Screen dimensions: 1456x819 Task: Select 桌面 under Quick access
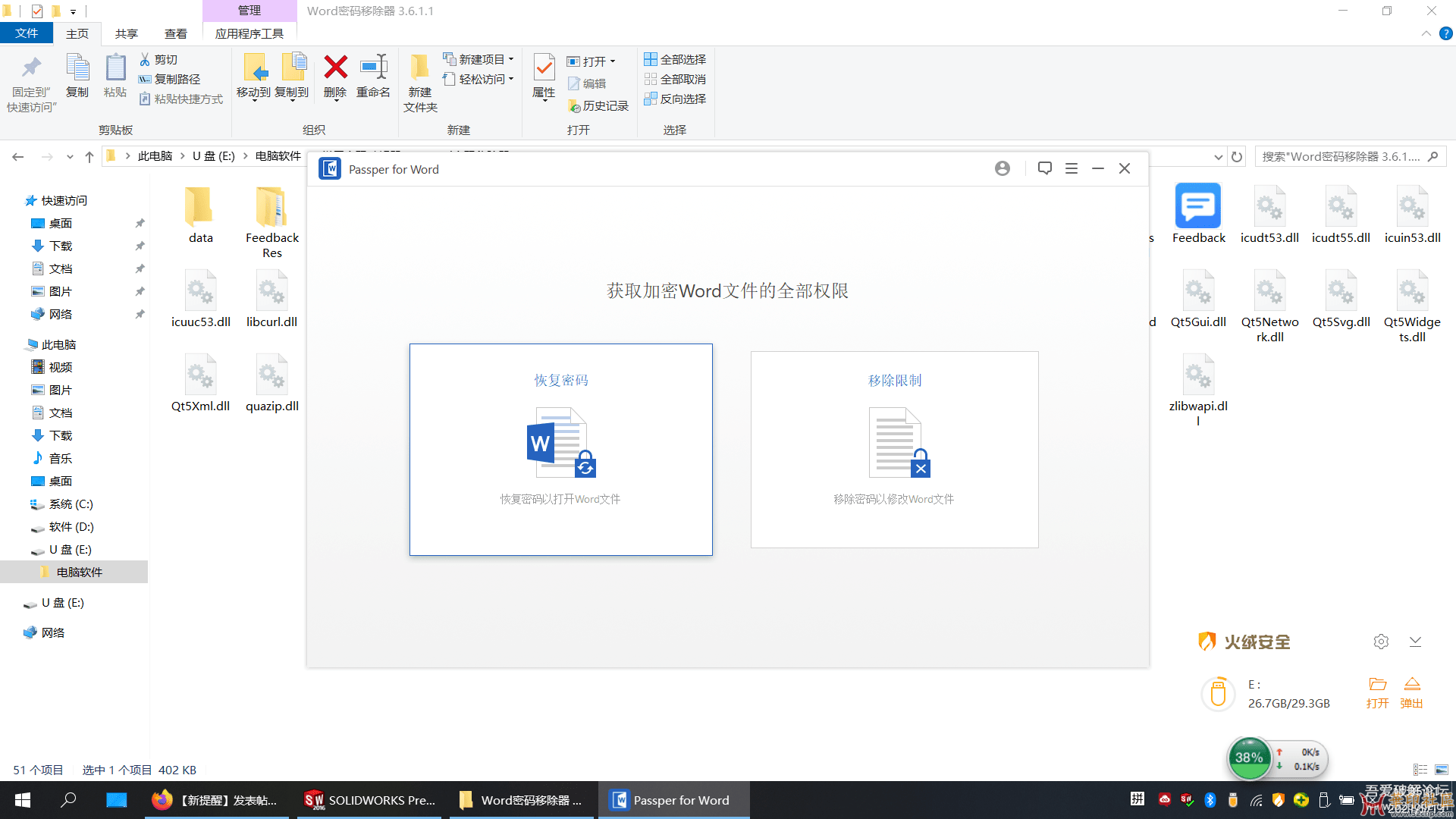pyautogui.click(x=61, y=224)
